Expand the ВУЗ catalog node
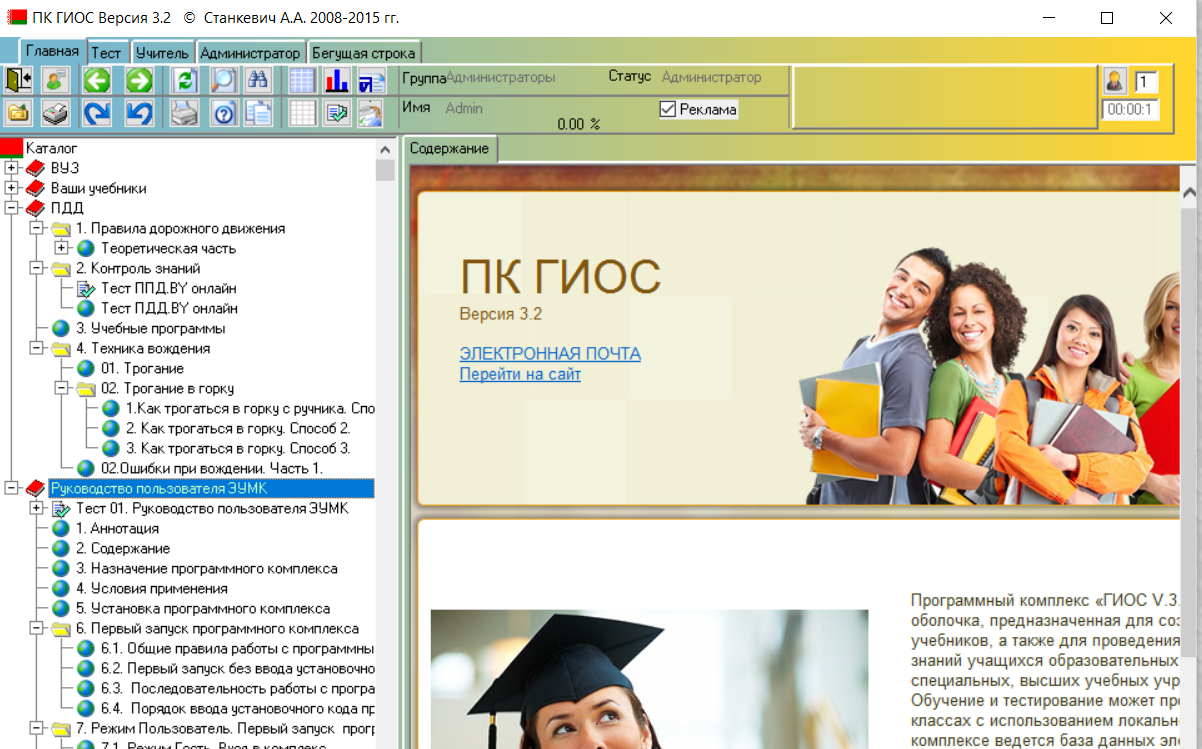 [11, 168]
